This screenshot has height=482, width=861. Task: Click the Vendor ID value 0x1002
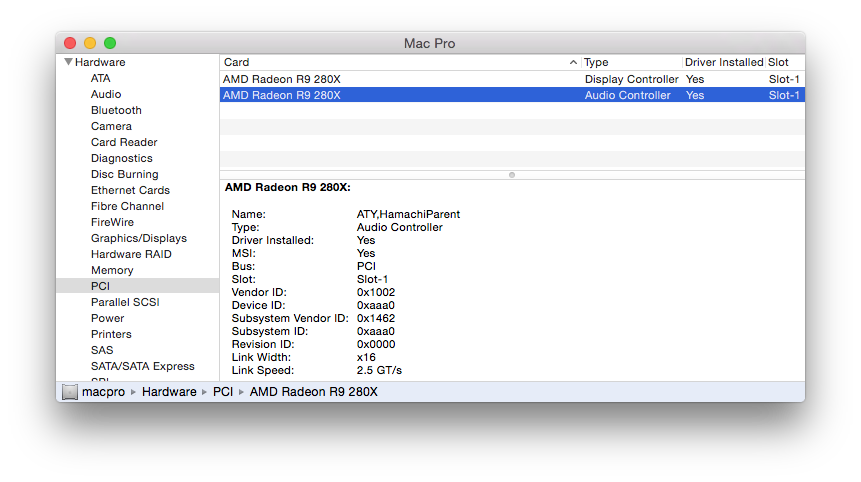click(x=376, y=292)
